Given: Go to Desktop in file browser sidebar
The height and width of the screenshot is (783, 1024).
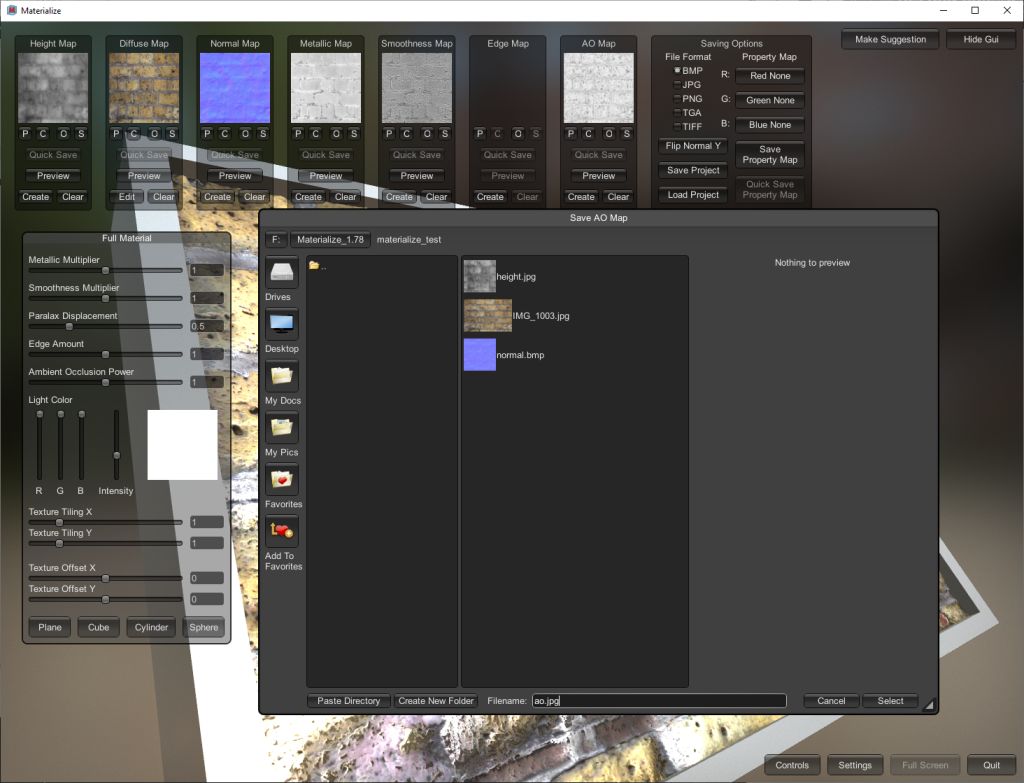Looking at the screenshot, I should (x=281, y=324).
